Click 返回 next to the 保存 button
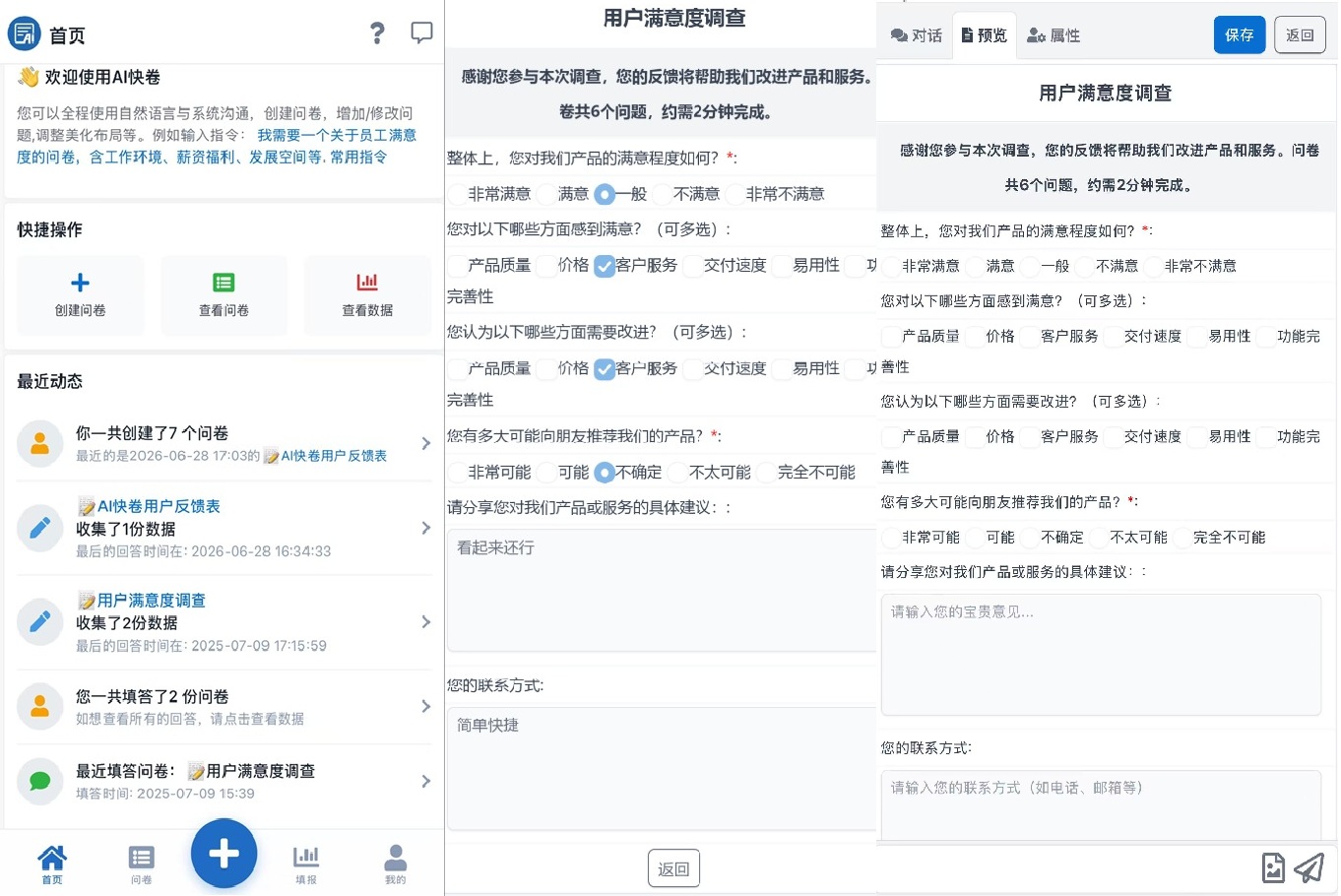 1300,34
